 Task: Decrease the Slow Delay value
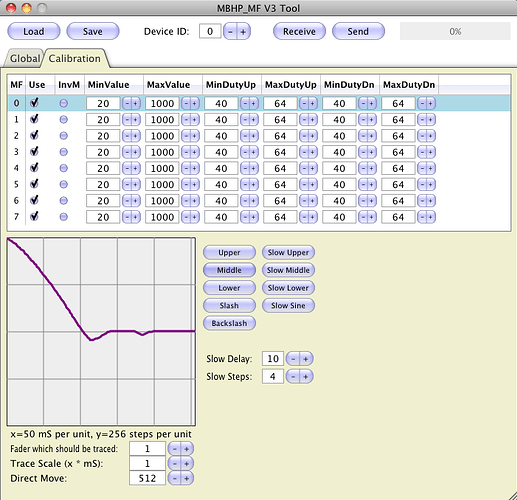point(293,359)
